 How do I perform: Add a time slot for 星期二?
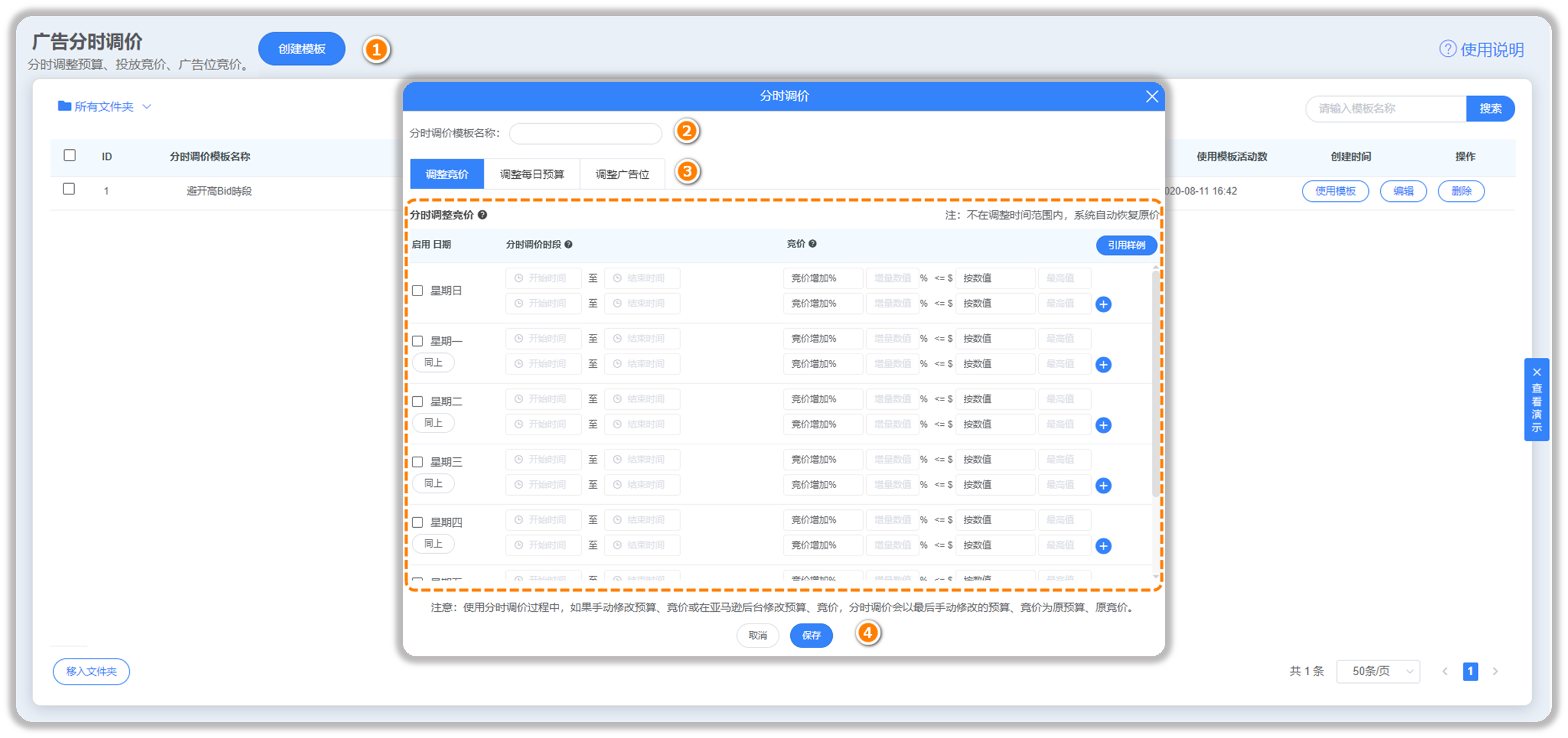pyautogui.click(x=1103, y=425)
